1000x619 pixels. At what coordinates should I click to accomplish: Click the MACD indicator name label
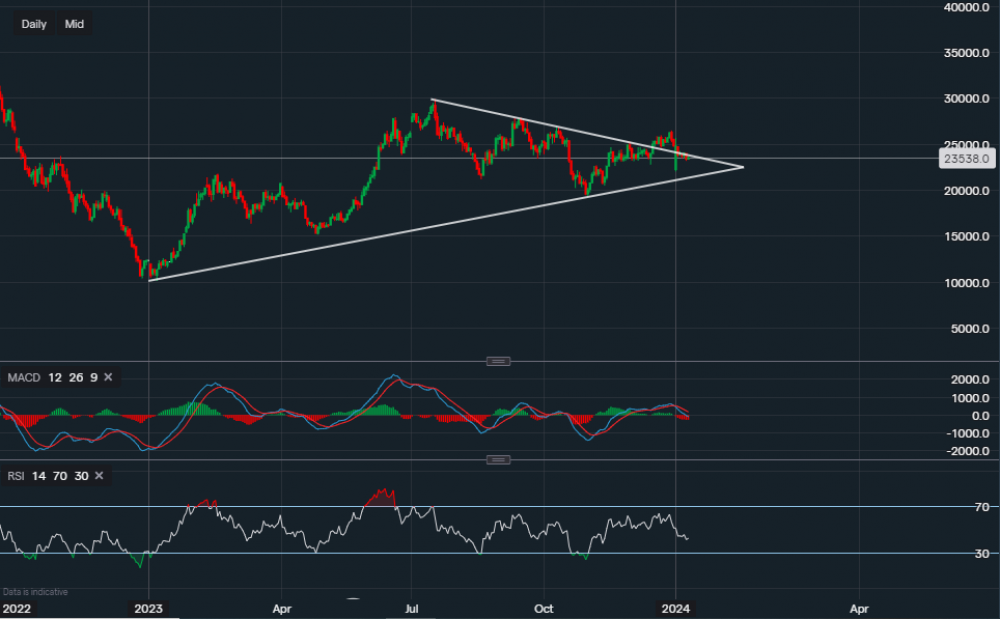point(23,377)
